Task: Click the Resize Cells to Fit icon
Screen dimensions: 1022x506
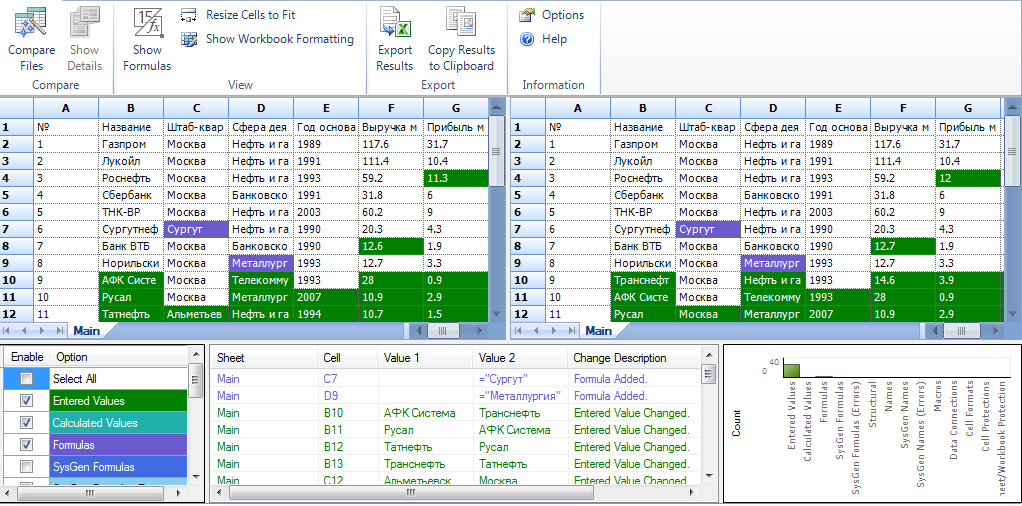Action: 189,15
